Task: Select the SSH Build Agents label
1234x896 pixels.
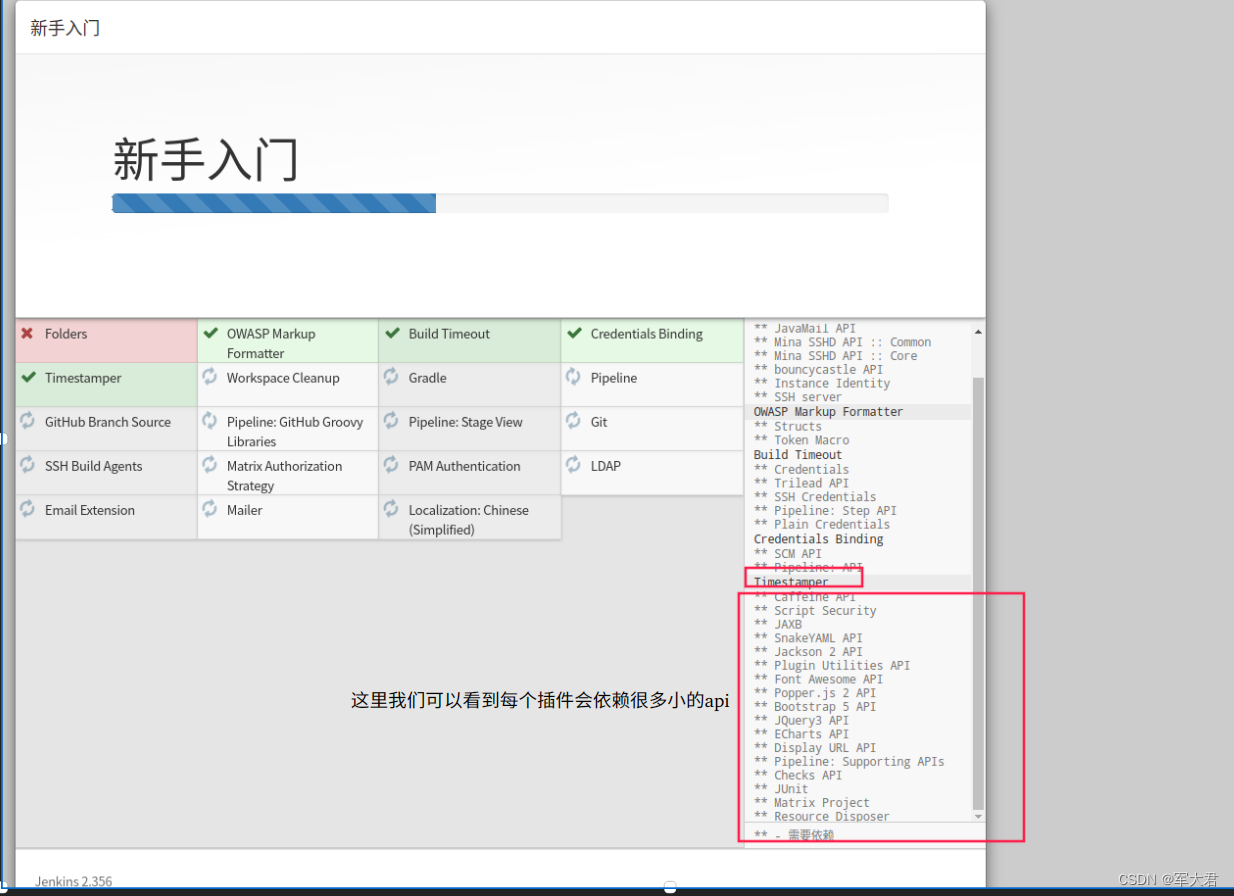Action: pos(94,466)
